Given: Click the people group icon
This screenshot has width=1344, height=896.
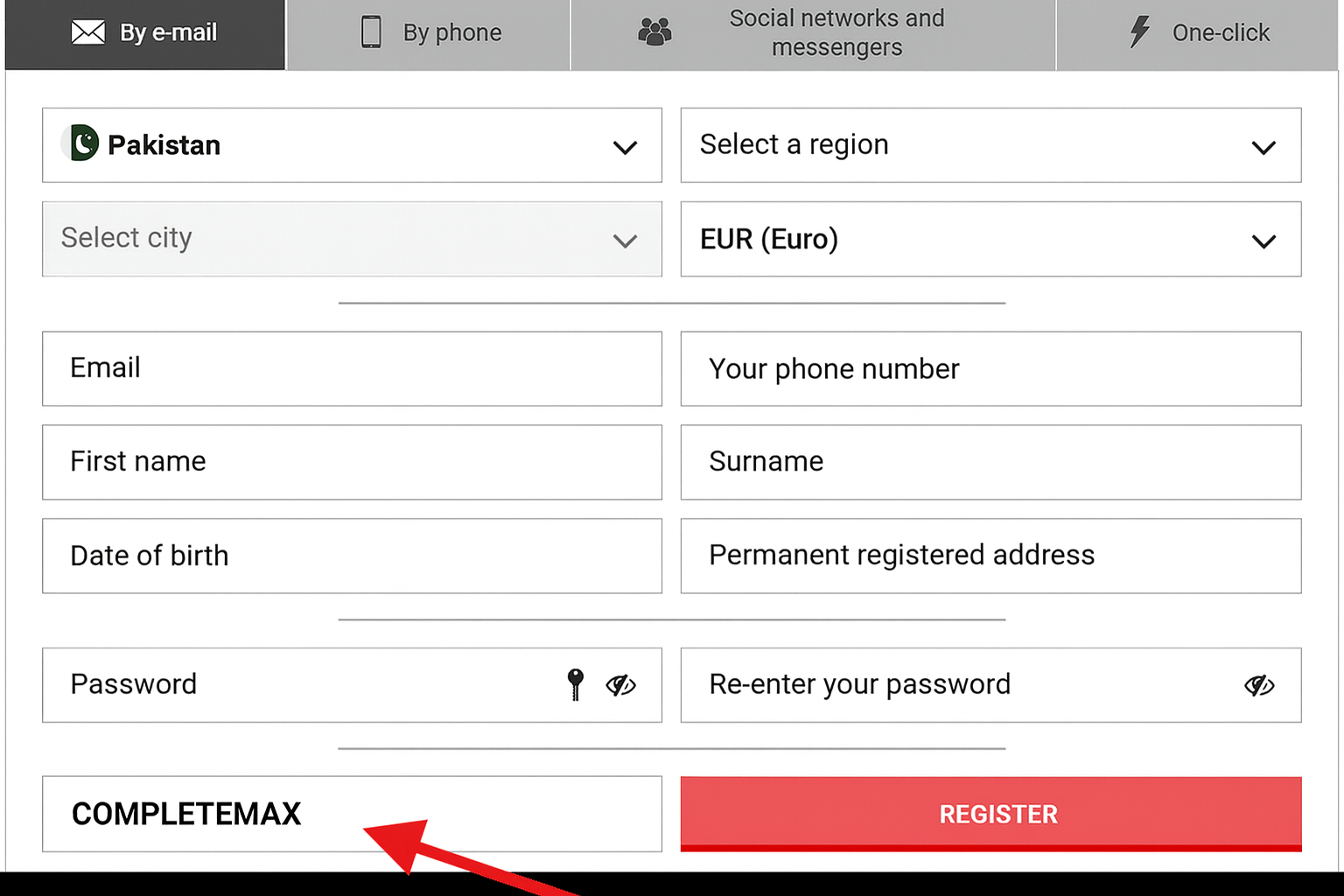Looking at the screenshot, I should [654, 32].
